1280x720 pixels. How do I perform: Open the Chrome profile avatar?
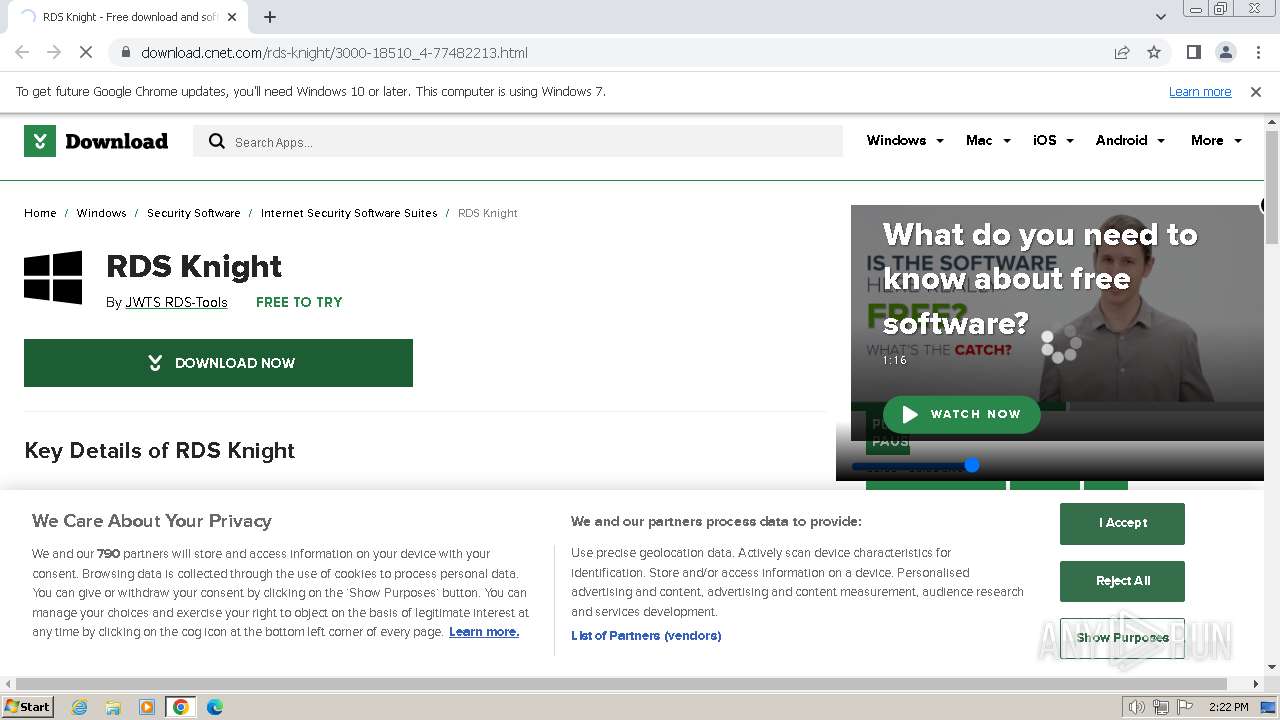click(1225, 52)
